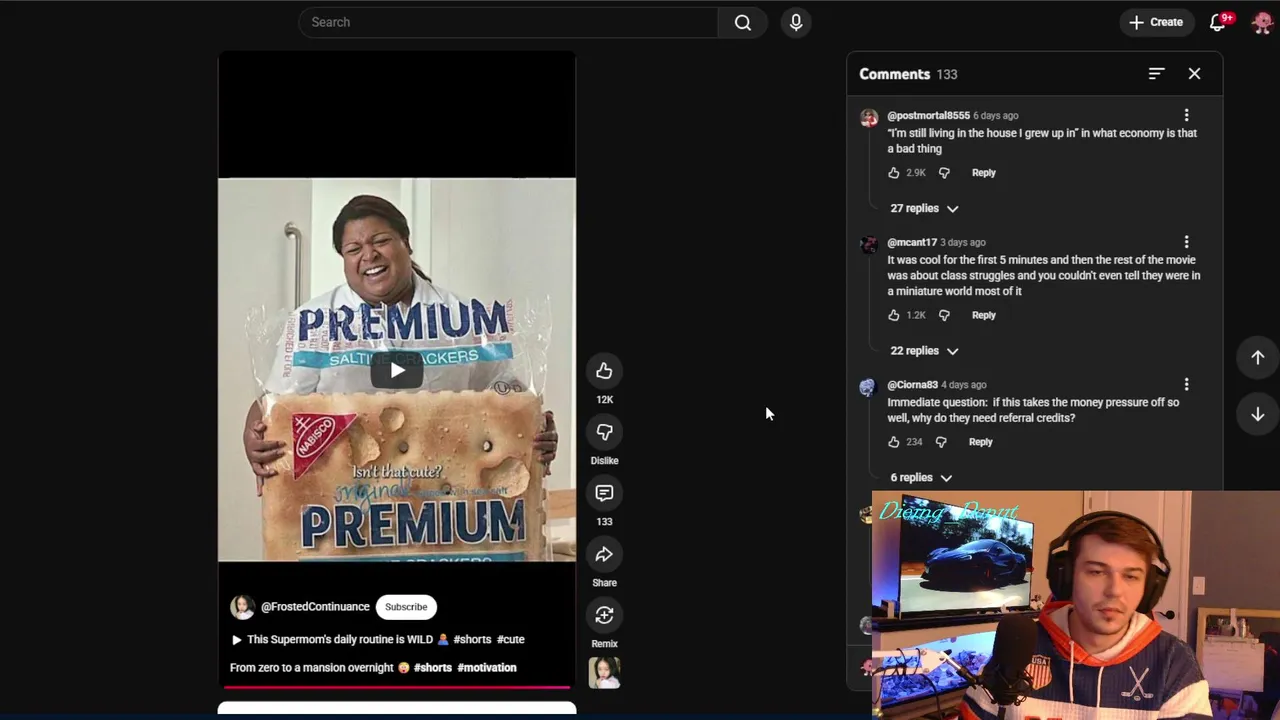
Task: Open options for @mcant17's comment
Action: point(1186,242)
